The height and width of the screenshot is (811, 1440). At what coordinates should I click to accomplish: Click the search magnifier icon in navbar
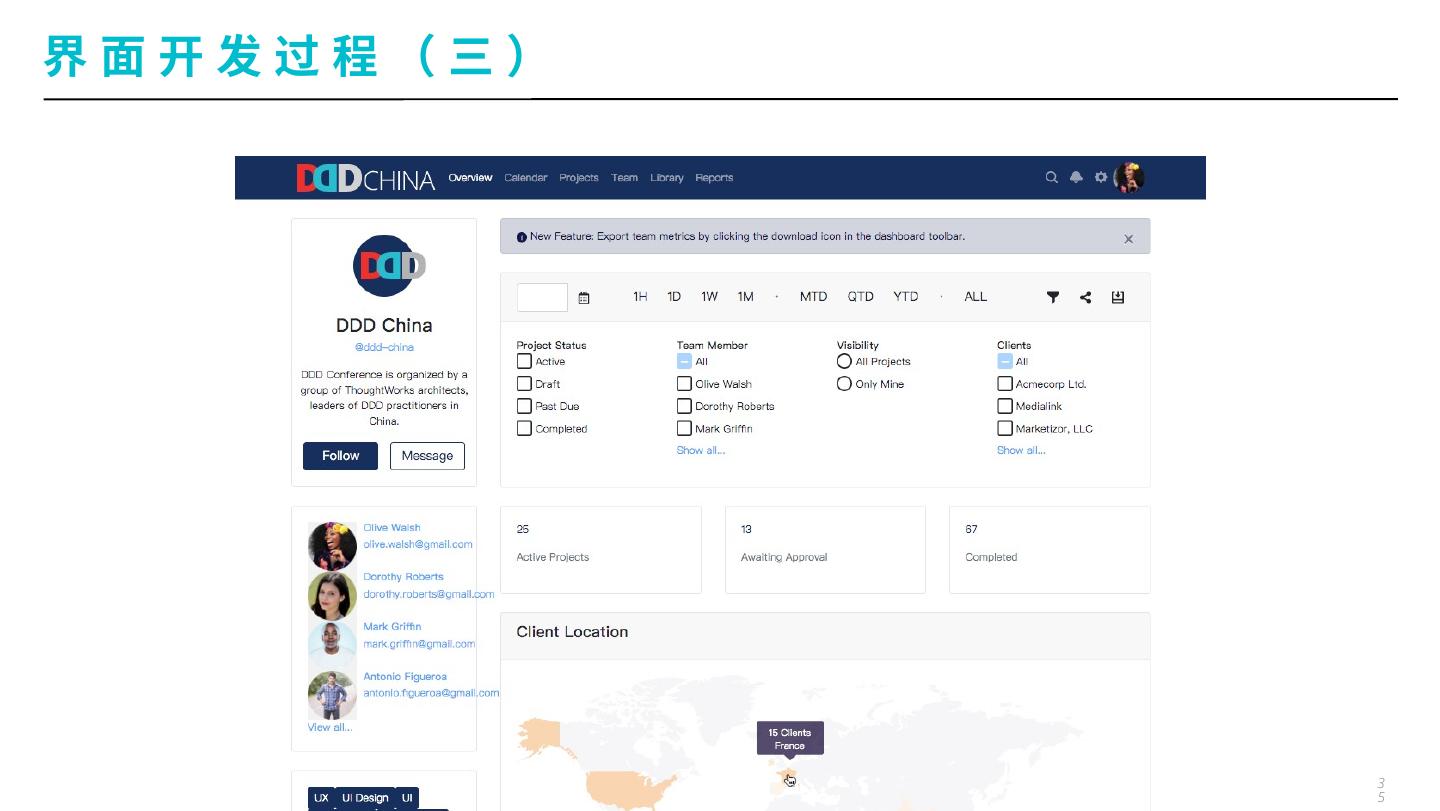pyautogui.click(x=1051, y=178)
